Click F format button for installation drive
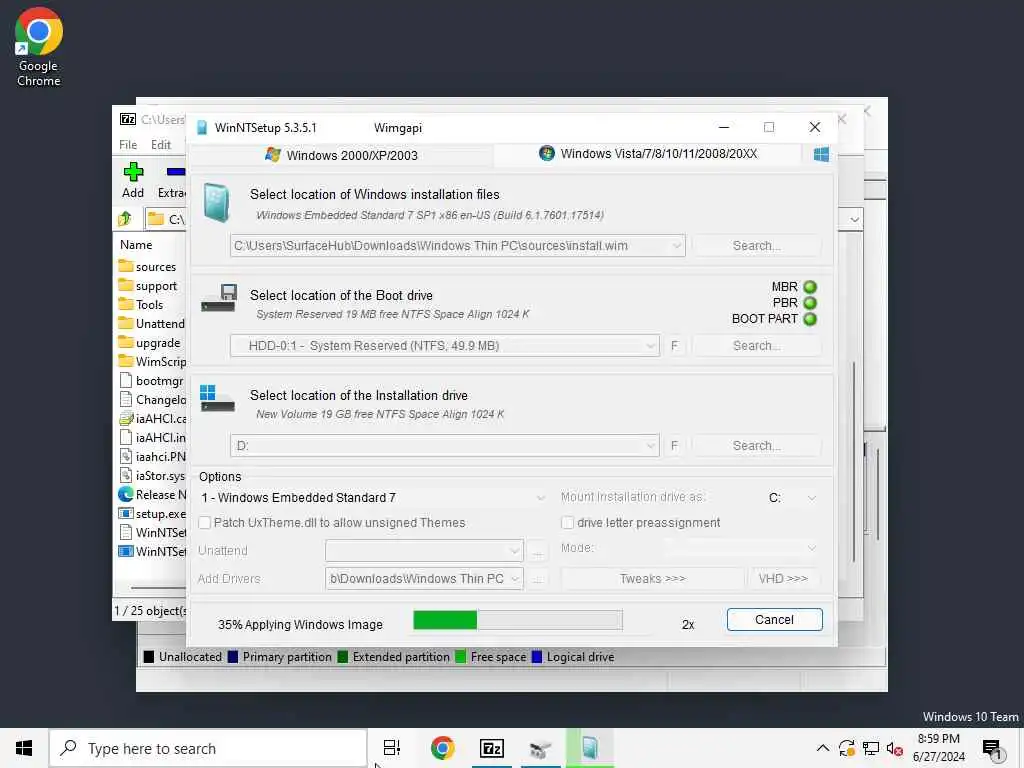 pyautogui.click(x=675, y=446)
